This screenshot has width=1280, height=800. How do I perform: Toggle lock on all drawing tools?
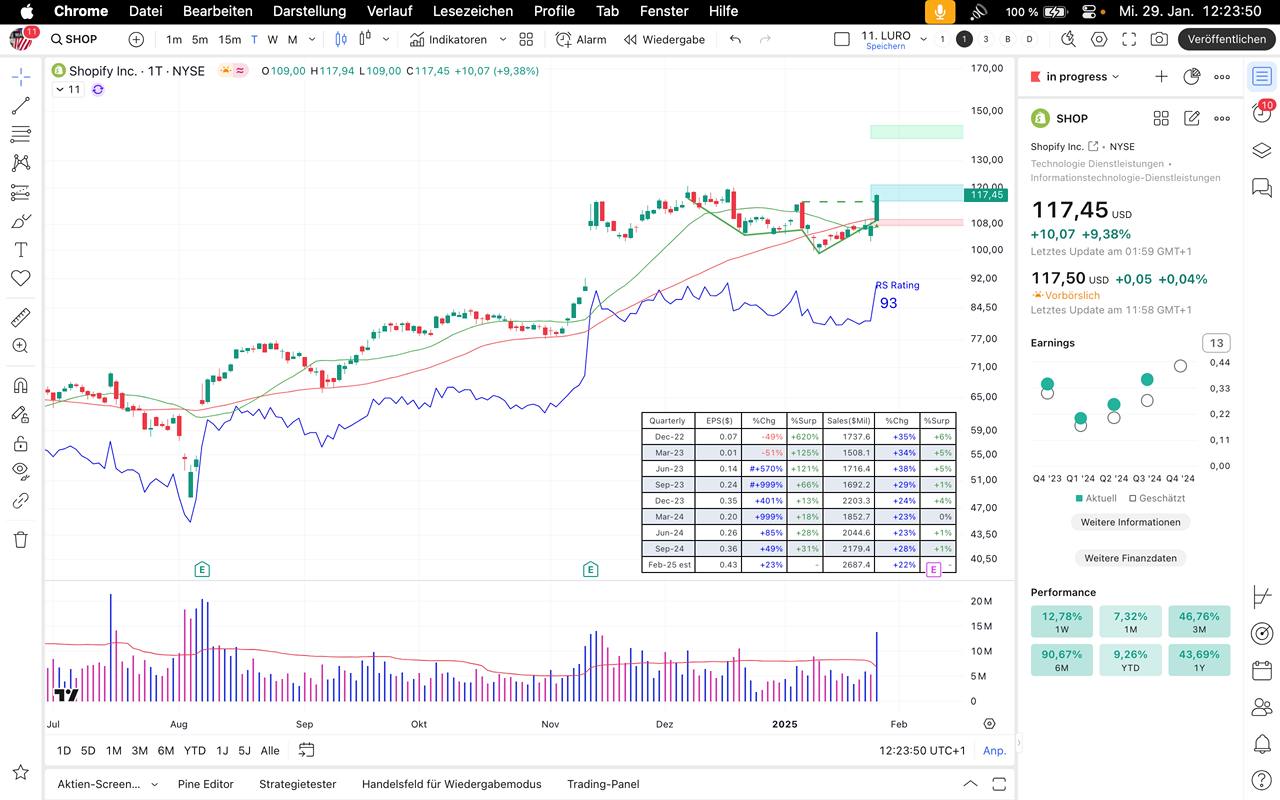(20, 443)
